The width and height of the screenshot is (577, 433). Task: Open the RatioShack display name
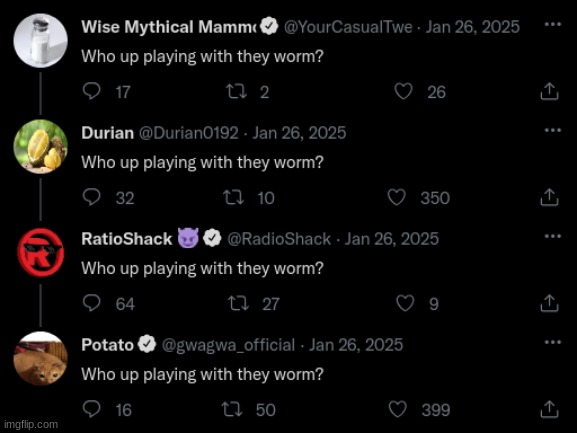pos(127,239)
